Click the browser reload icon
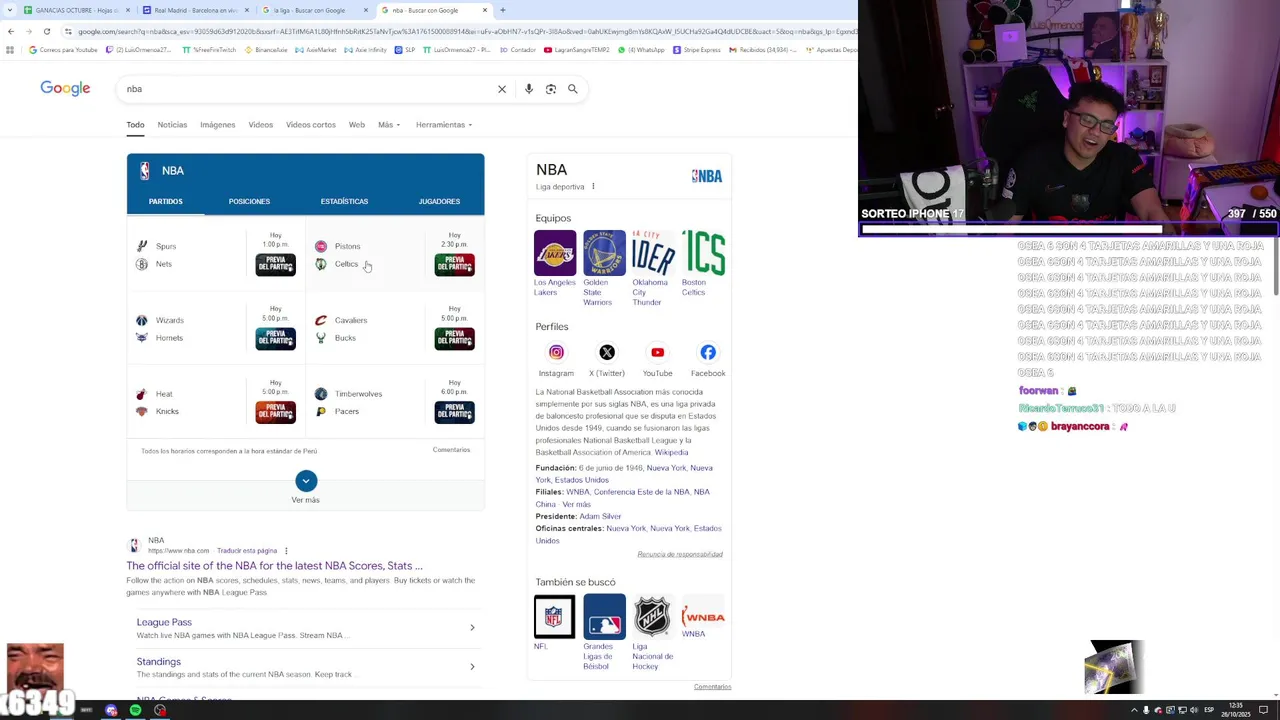Image resolution: width=1280 pixels, height=720 pixels. [46, 31]
